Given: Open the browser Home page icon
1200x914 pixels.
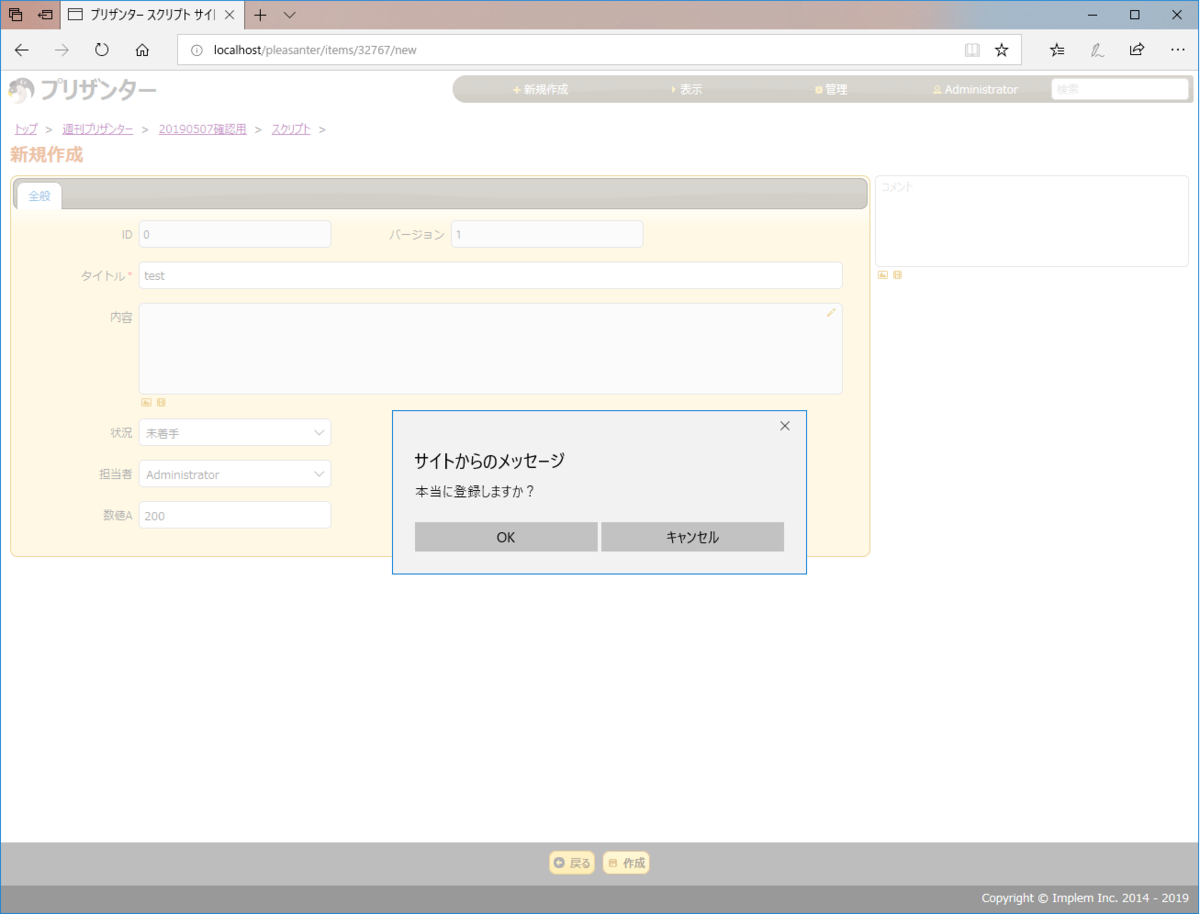Looking at the screenshot, I should (x=142, y=50).
